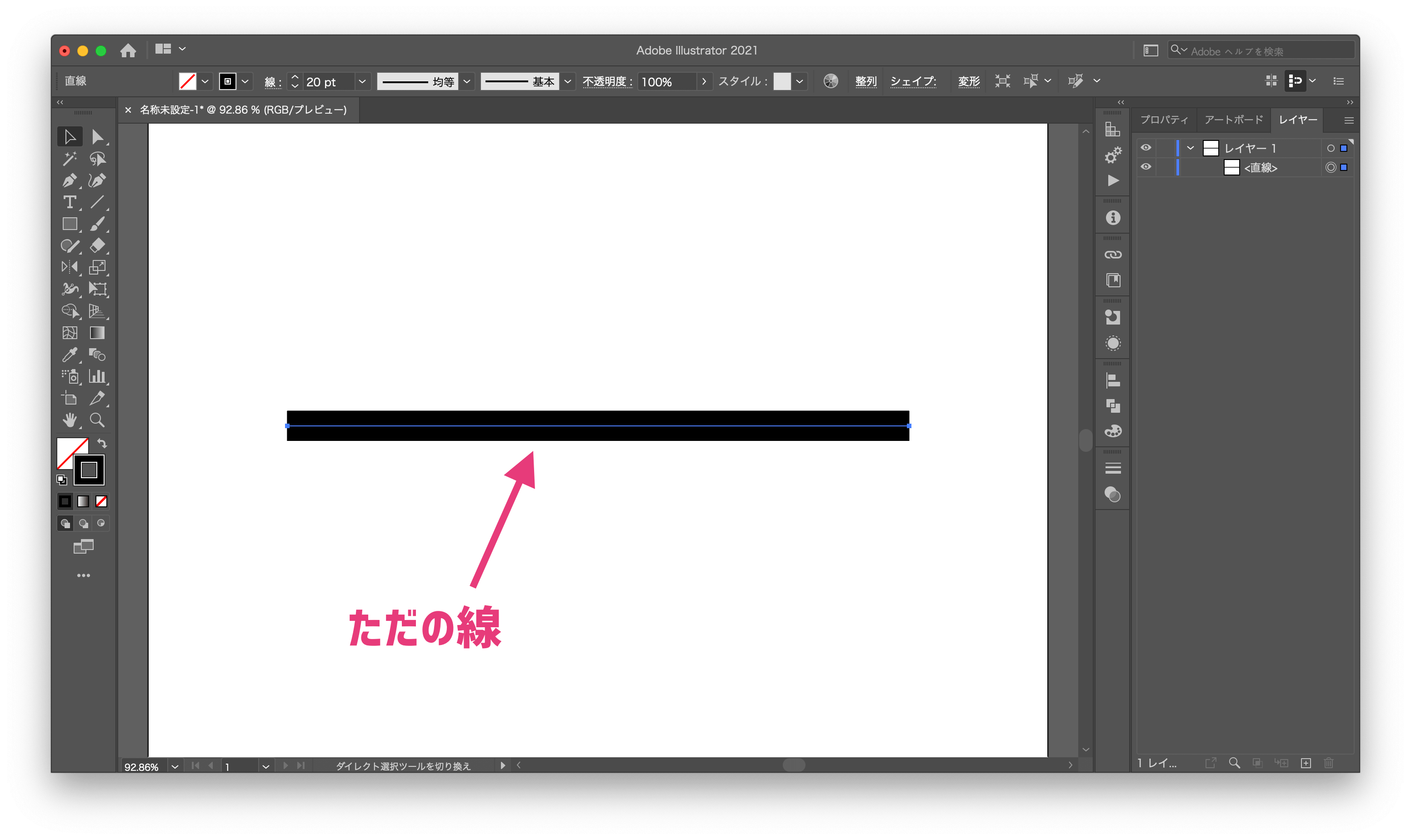Select the Mesh tool
1411x840 pixels.
point(70,333)
